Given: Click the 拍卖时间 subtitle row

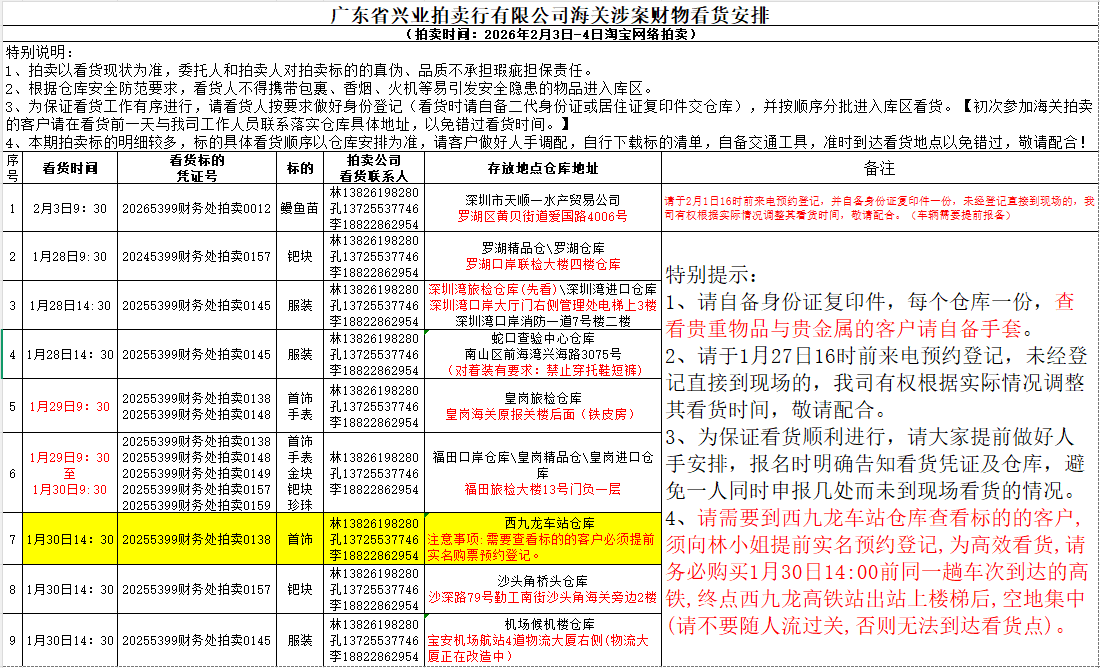Looking at the screenshot, I should pos(550,34).
